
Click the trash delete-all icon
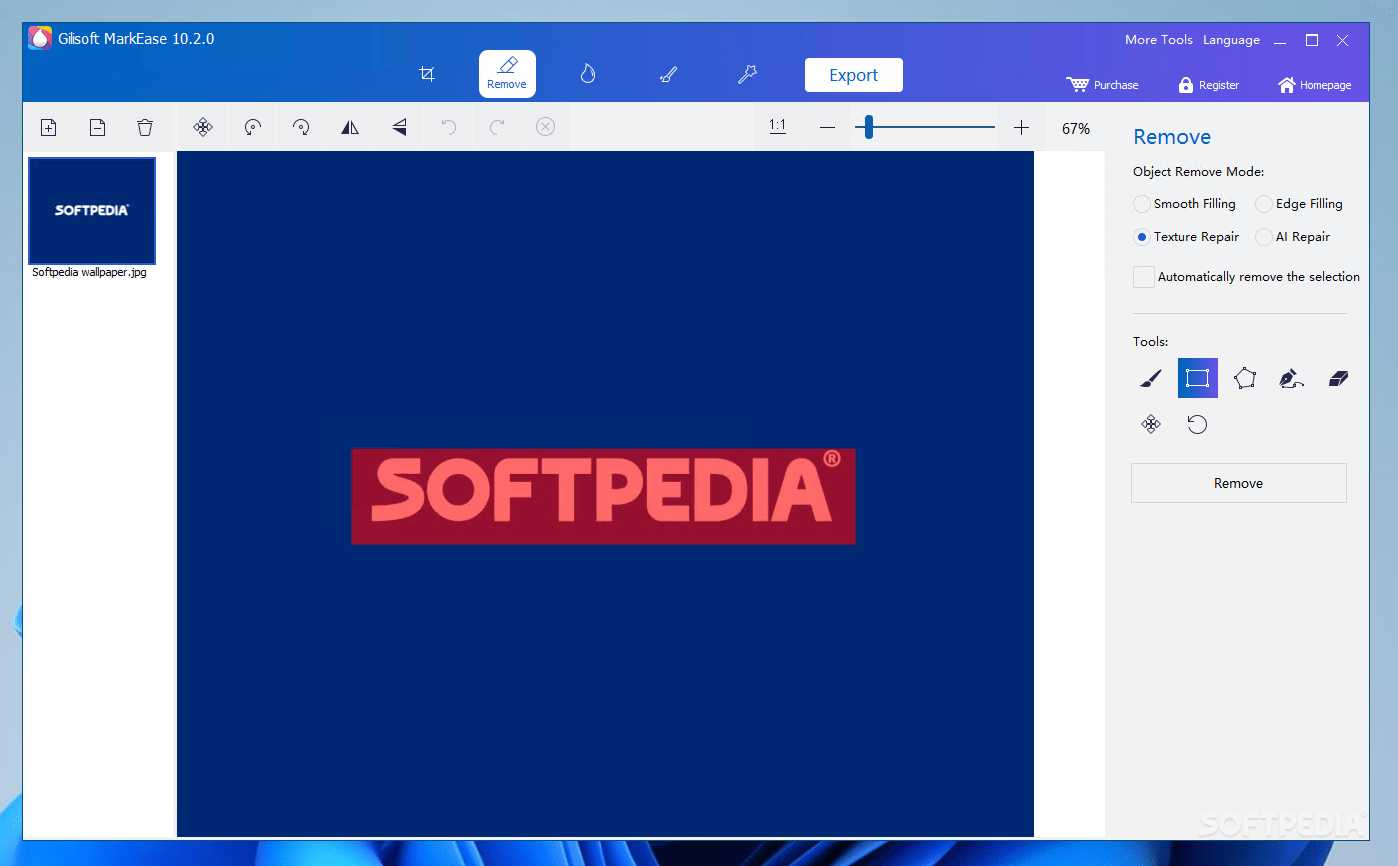145,127
